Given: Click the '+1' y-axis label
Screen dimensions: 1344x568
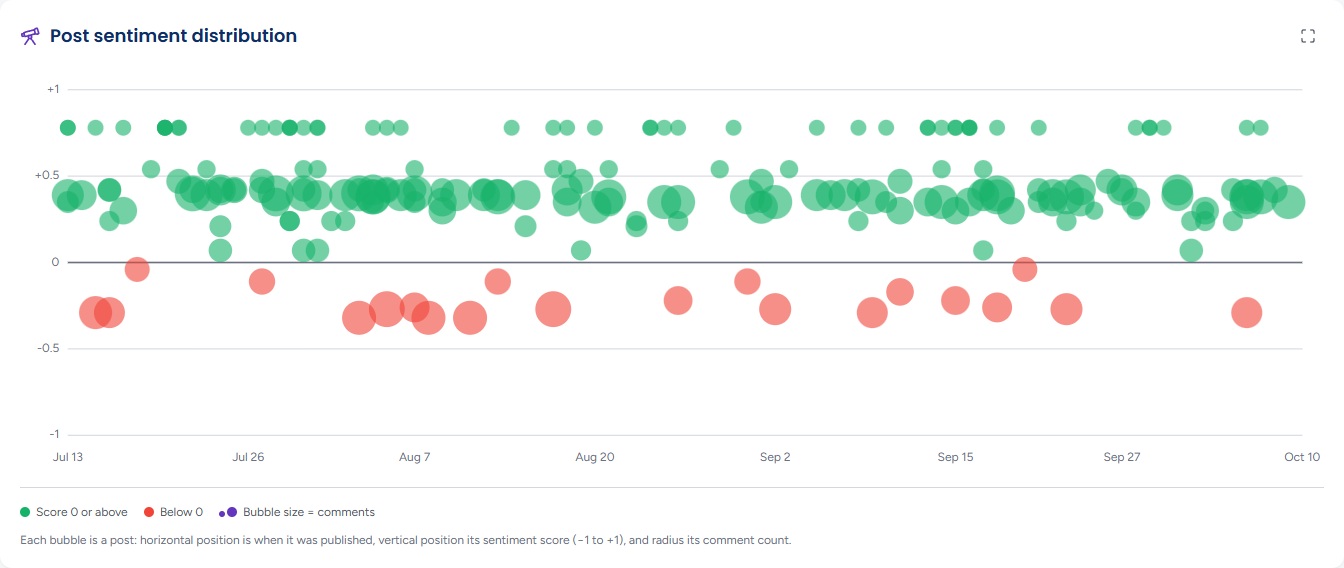Looking at the screenshot, I should (x=53, y=89).
